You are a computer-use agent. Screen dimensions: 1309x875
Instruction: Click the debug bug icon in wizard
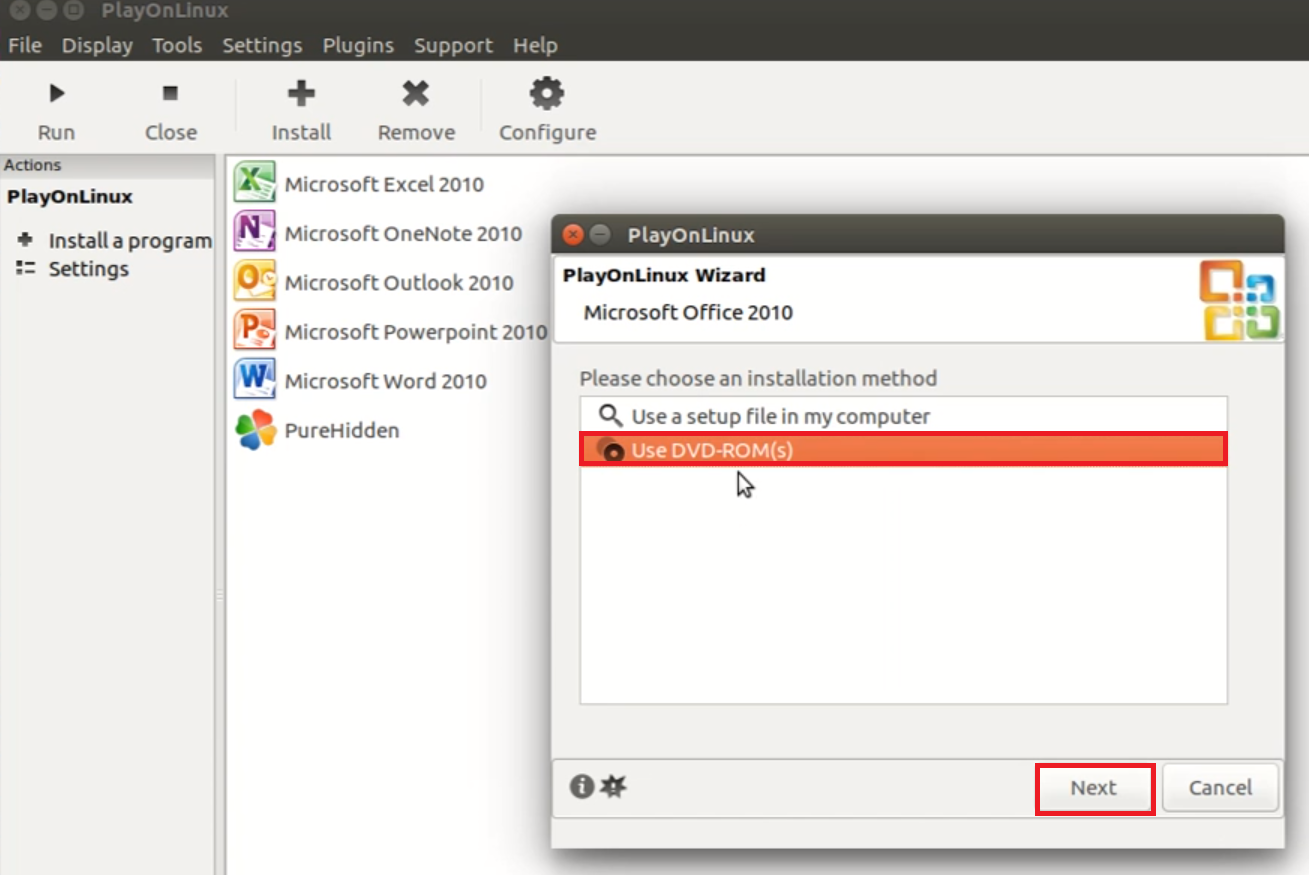point(613,787)
